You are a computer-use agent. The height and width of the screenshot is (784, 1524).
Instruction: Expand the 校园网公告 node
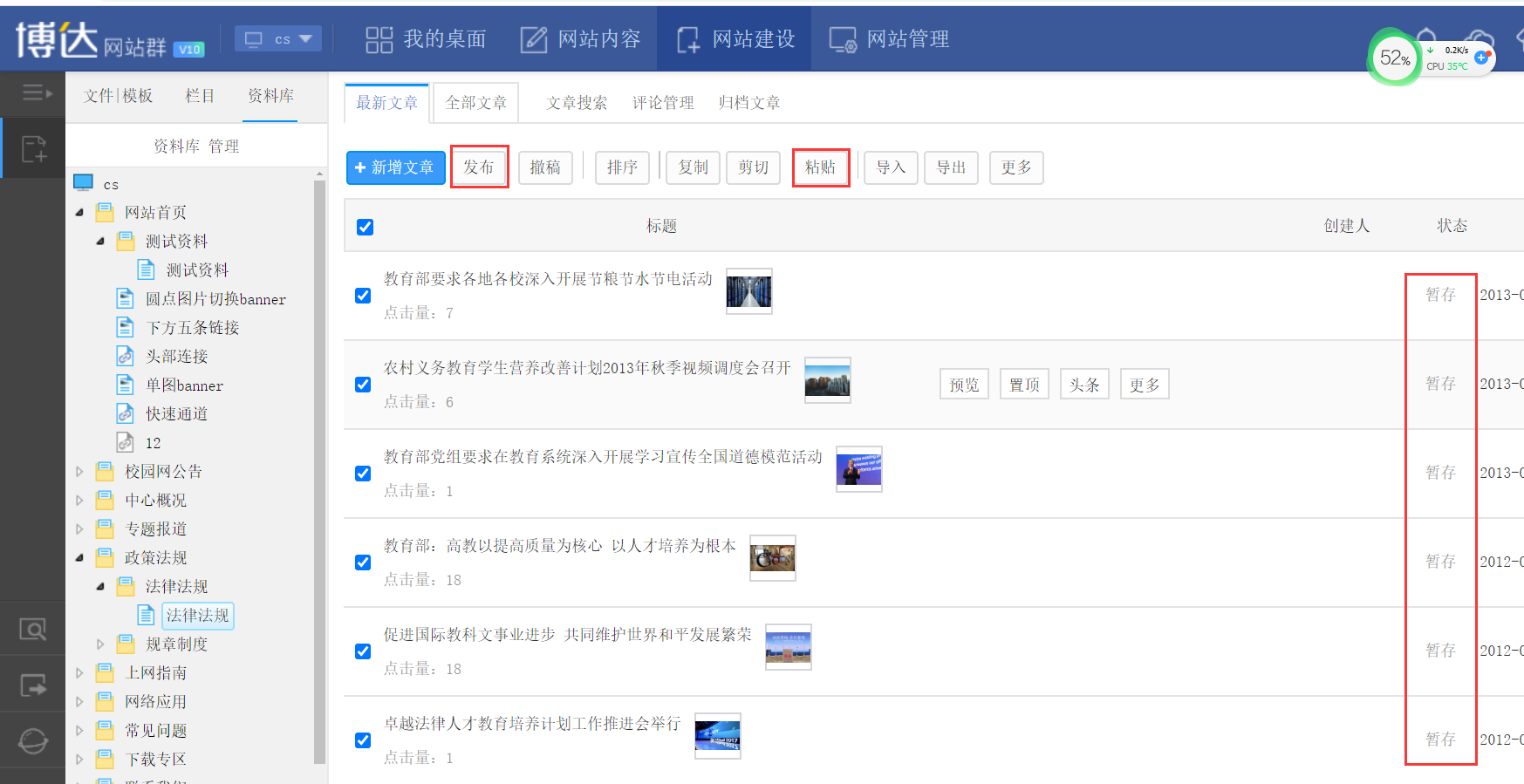click(x=79, y=471)
